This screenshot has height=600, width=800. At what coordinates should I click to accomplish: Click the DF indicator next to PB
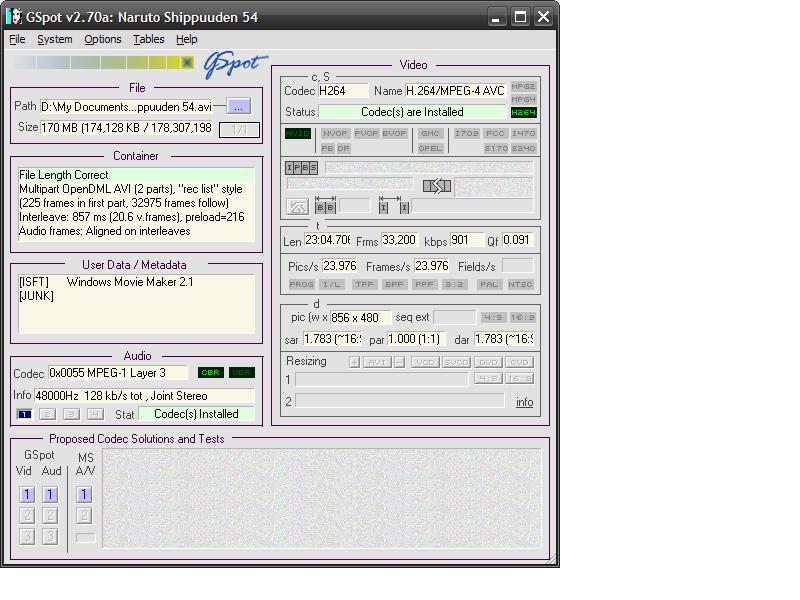[343, 148]
